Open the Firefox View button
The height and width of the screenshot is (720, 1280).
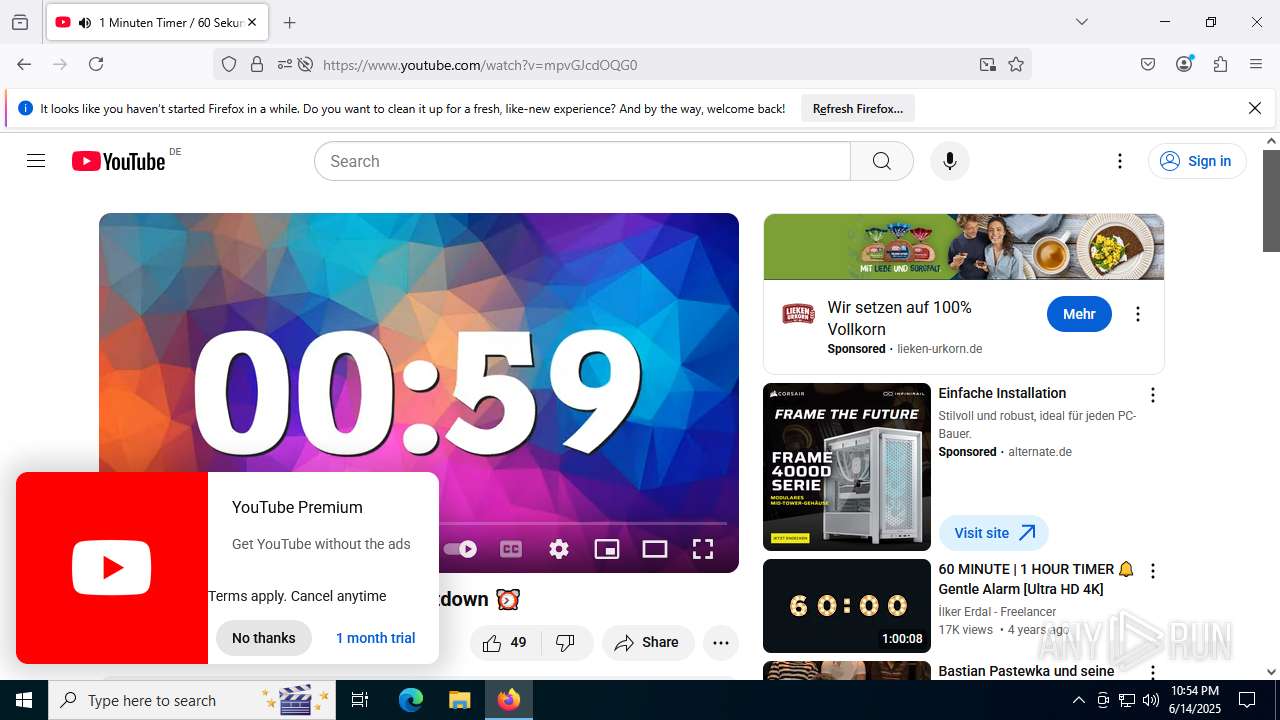20,22
